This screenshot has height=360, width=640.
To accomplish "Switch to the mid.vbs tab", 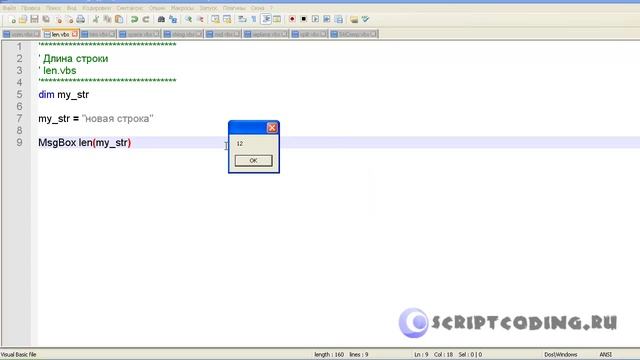I will [x=223, y=34].
